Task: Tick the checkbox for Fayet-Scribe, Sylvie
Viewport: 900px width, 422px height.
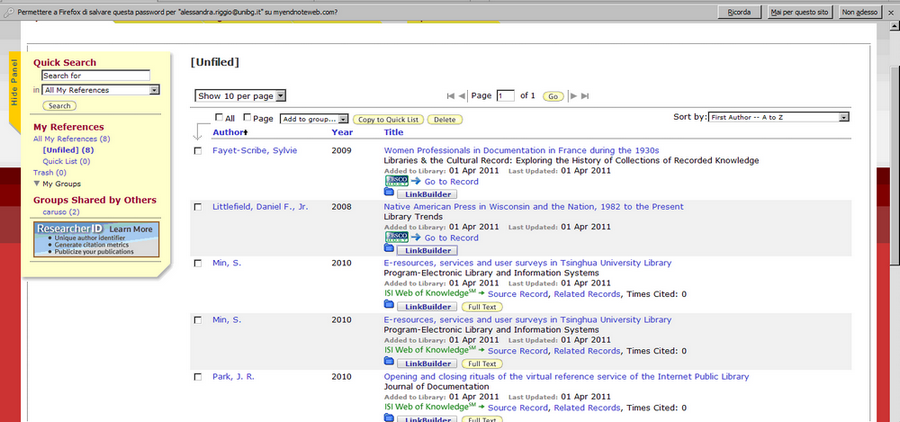Action: 198,151
